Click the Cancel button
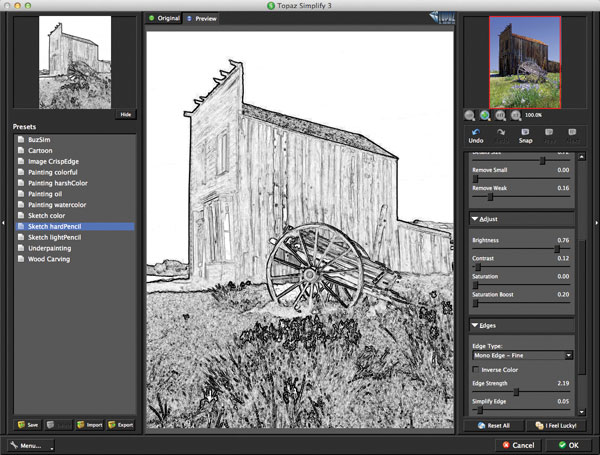The width and height of the screenshot is (600, 455). [x=518, y=445]
